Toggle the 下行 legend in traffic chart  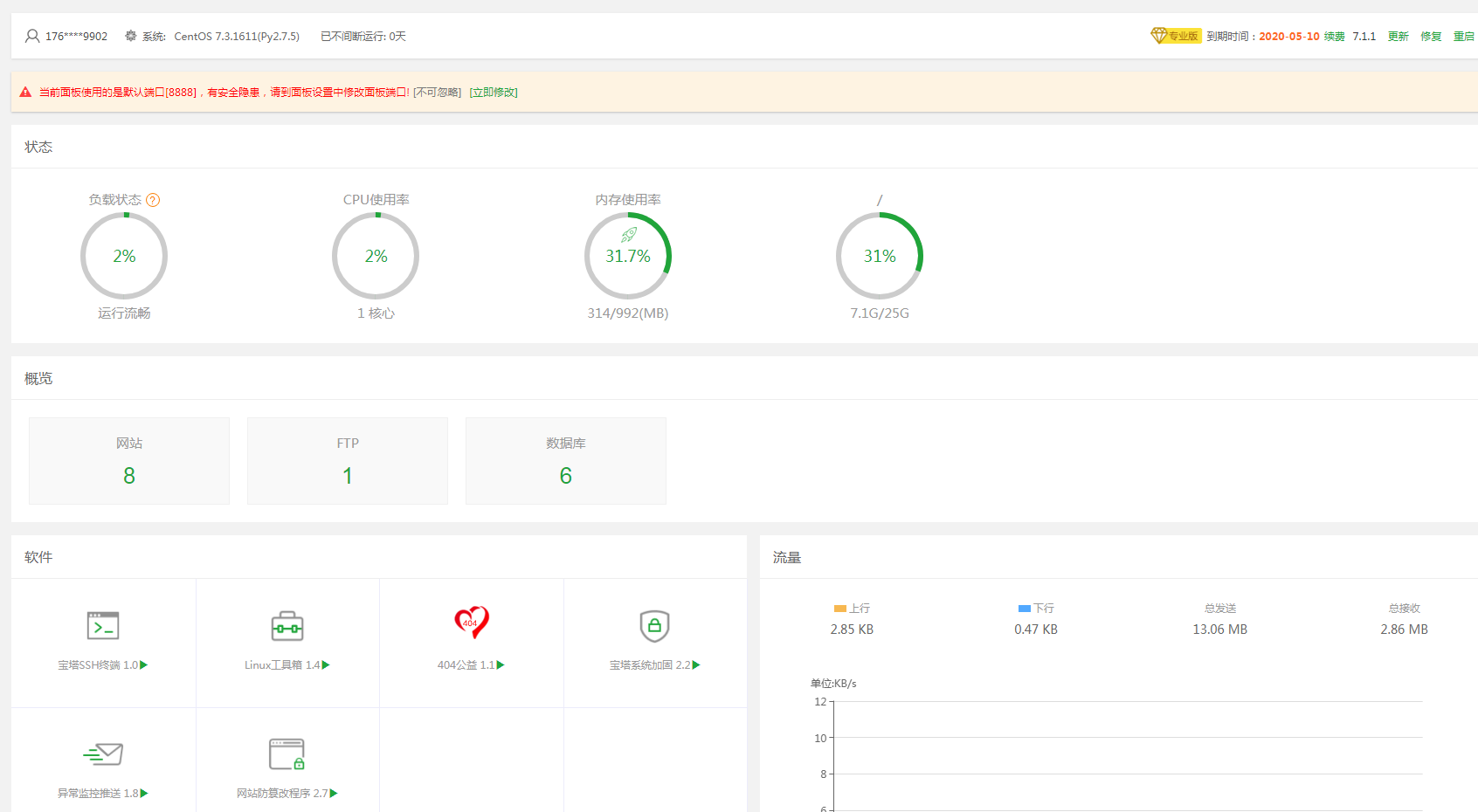pyautogui.click(x=1036, y=609)
